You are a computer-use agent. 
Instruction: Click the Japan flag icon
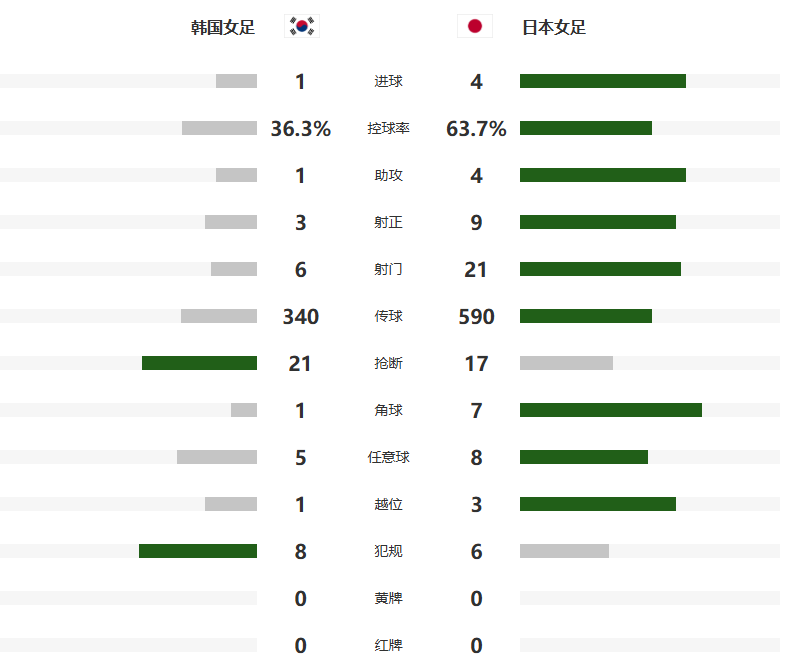[475, 27]
